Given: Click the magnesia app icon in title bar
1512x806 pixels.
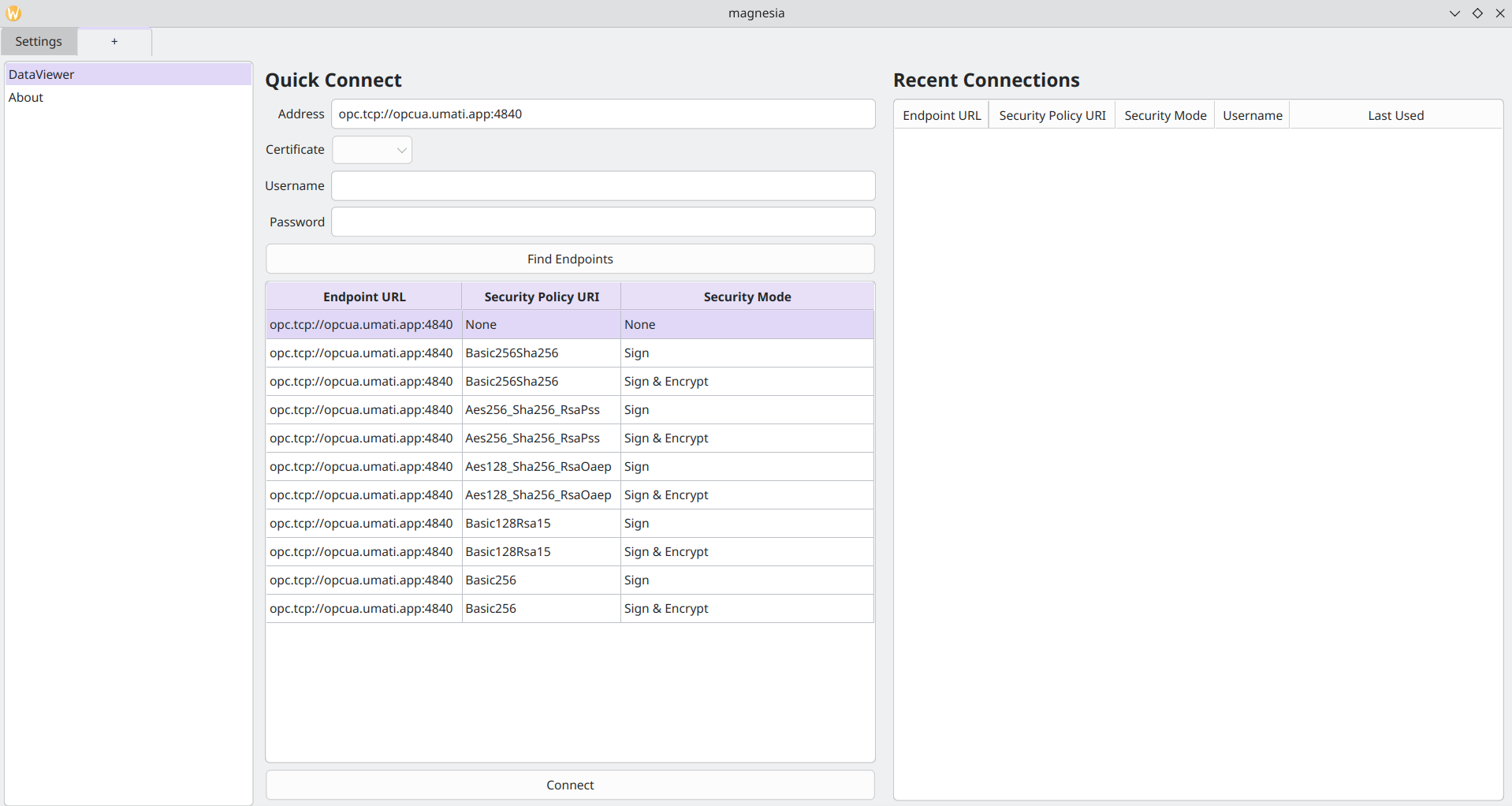Looking at the screenshot, I should pyautogui.click(x=13, y=13).
